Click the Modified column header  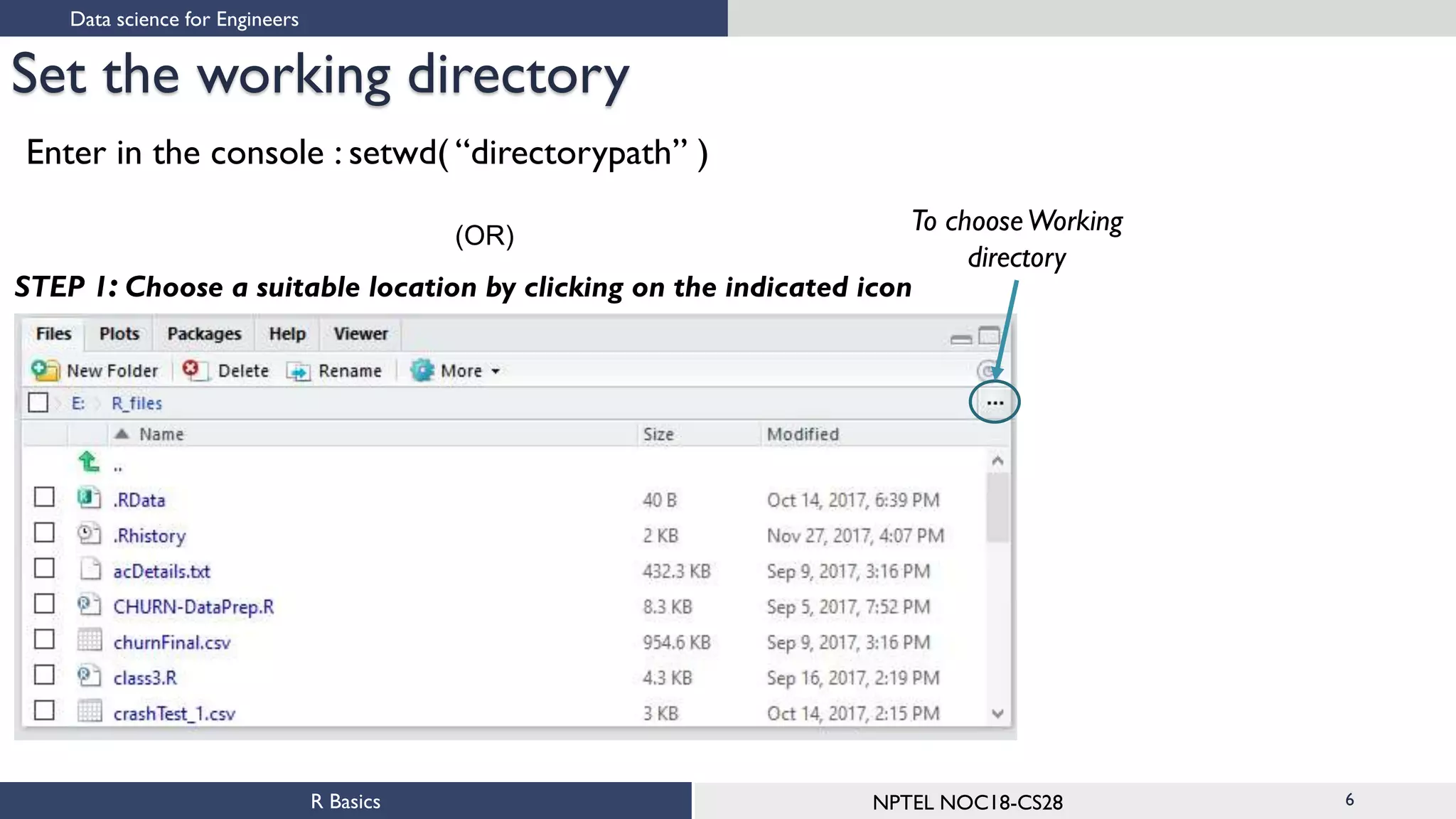(803, 434)
